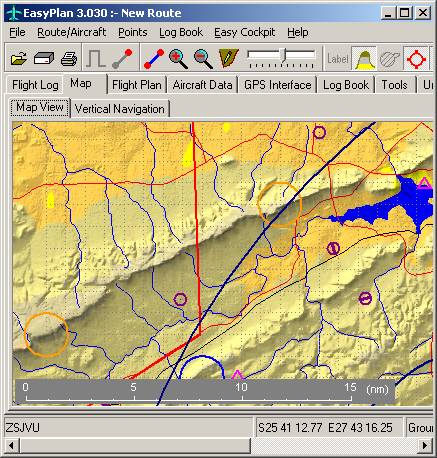Click the S25 41 12.77 coordinates readout
The width and height of the screenshot is (437, 458).
point(325,427)
